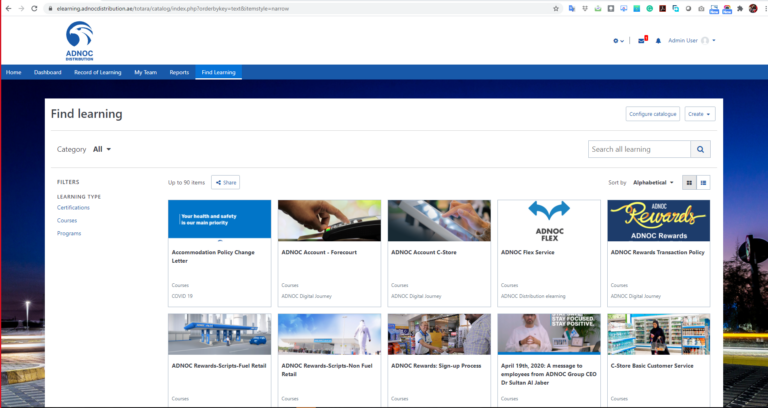Open the ADNOC Rewards banner thumbnail
This screenshot has width=768, height=408.
659,220
